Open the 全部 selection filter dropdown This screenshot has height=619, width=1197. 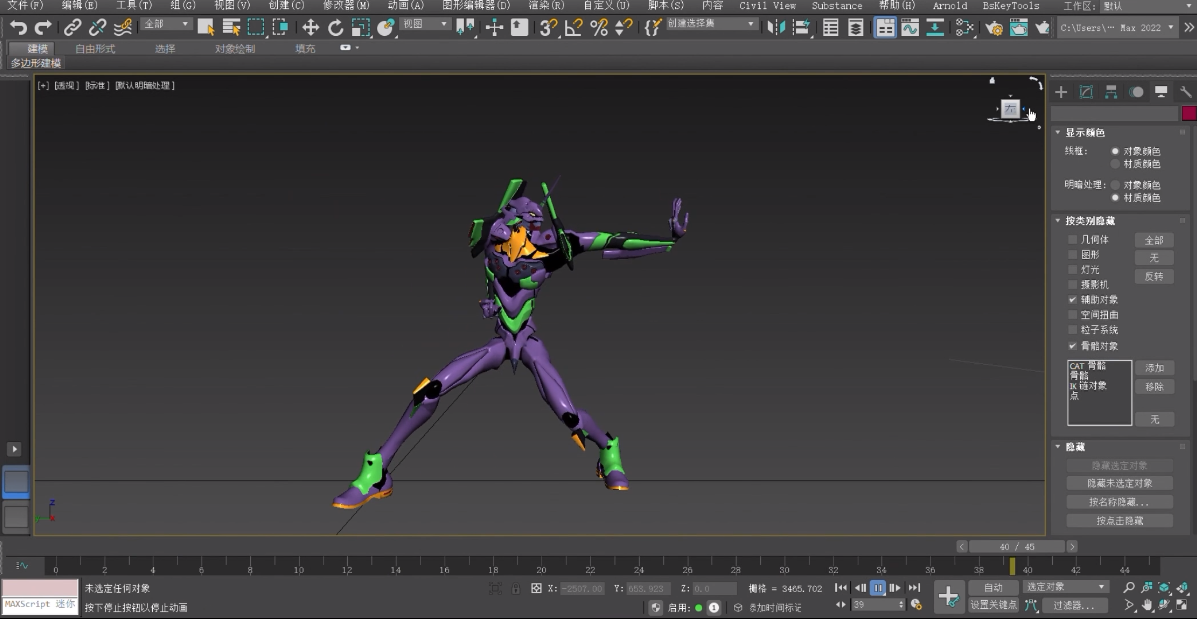click(x=166, y=24)
